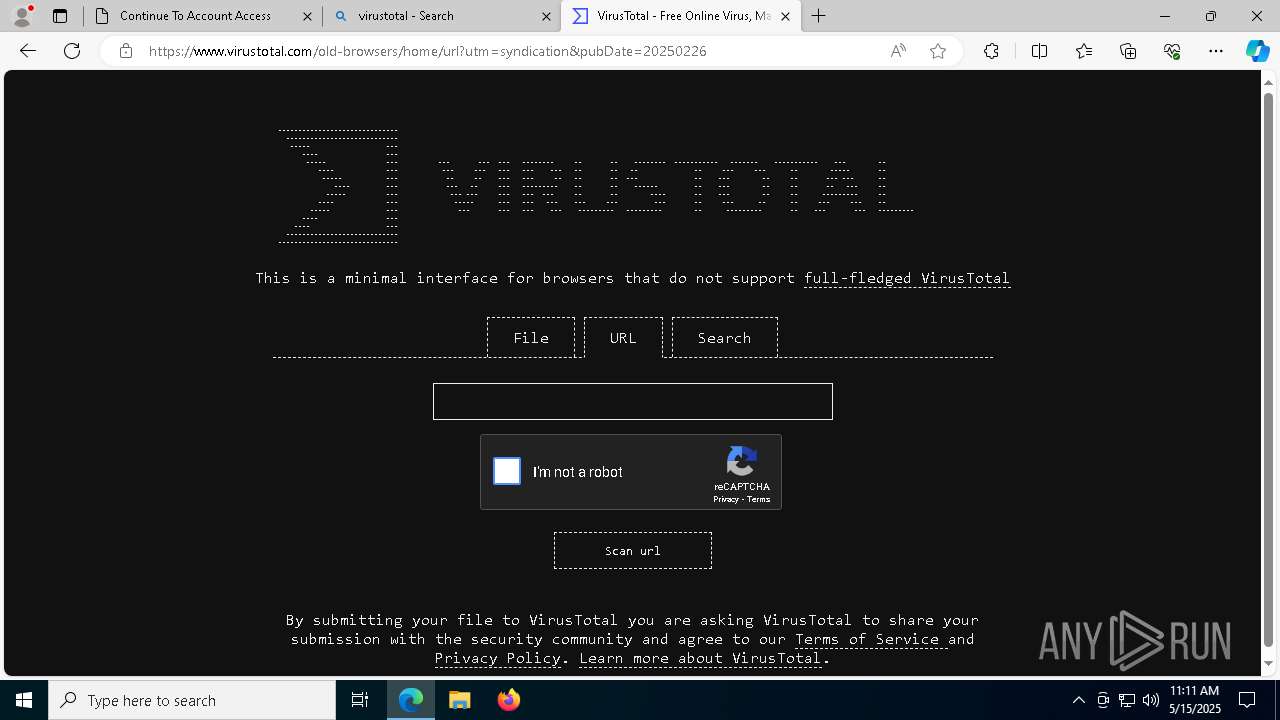Image resolution: width=1280 pixels, height=720 pixels.
Task: Open the network status tray icon
Action: coord(1127,700)
